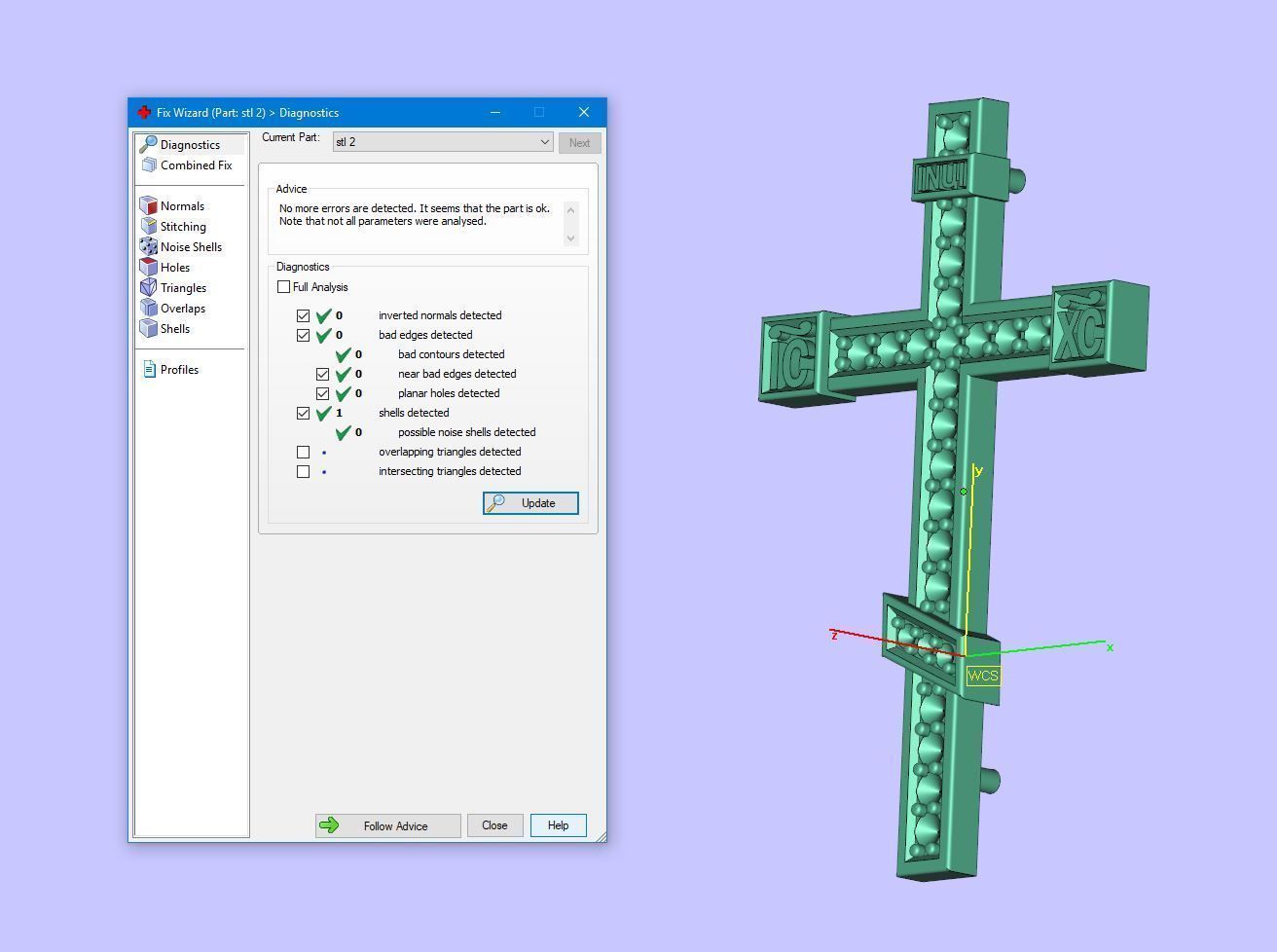1277x952 pixels.
Task: Click the Normals cube icon
Action: [148, 205]
